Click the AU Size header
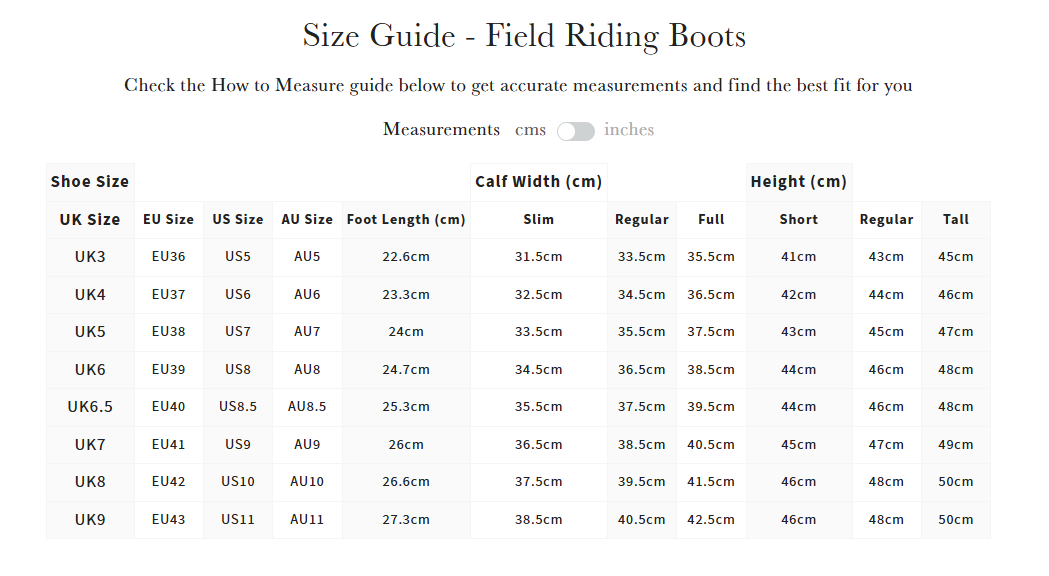The height and width of the screenshot is (576, 1049). (307, 219)
